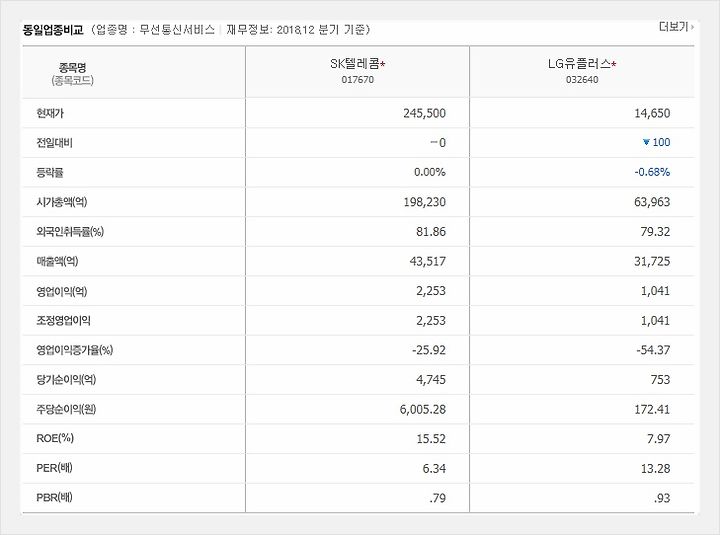Select the 외국인취득률(%) row label

pos(70,231)
